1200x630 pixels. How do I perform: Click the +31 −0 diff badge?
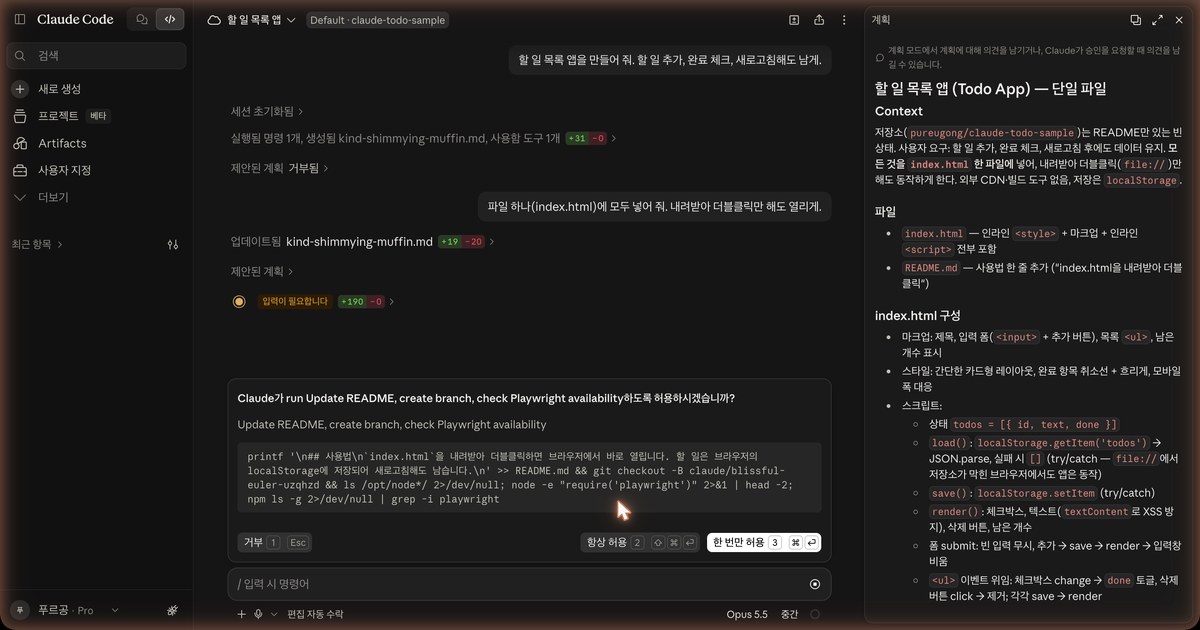585,138
